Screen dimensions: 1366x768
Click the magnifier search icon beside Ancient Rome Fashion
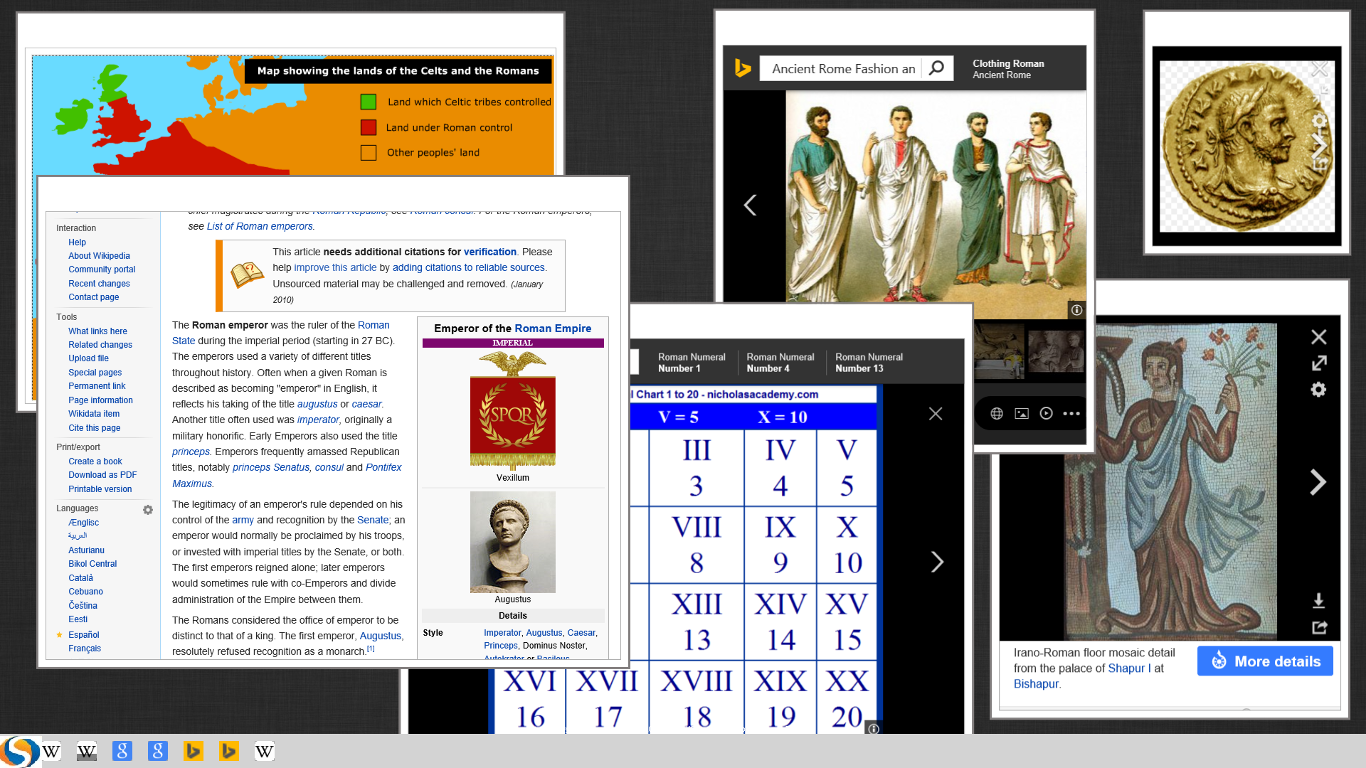(x=936, y=68)
